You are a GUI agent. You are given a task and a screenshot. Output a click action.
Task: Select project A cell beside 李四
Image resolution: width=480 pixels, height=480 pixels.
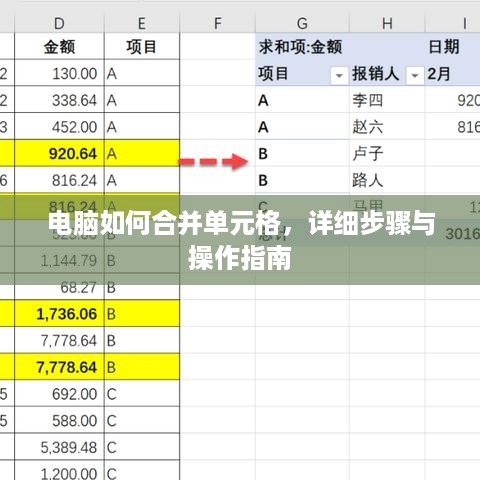(302, 100)
